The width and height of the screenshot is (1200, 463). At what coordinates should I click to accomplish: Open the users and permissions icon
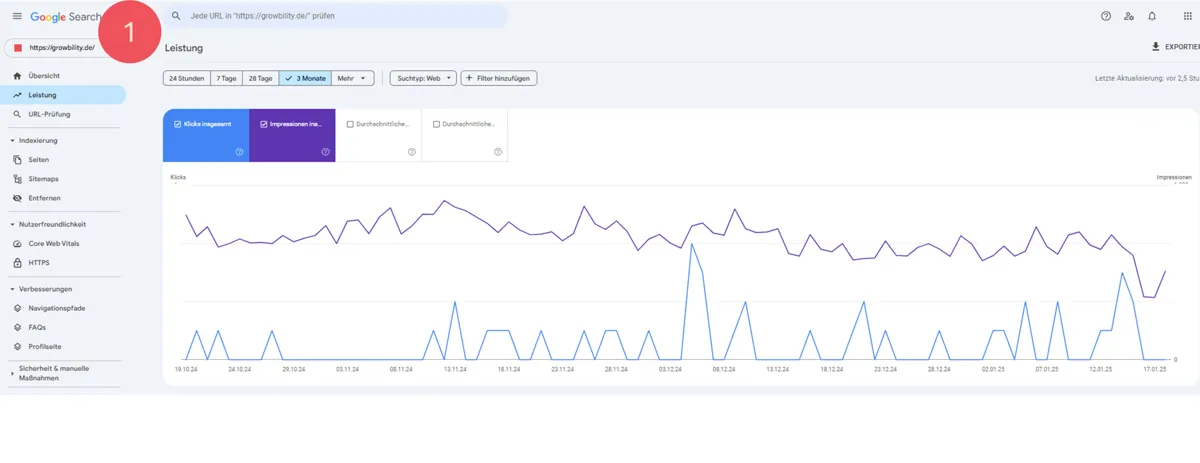pyautogui.click(x=1129, y=16)
